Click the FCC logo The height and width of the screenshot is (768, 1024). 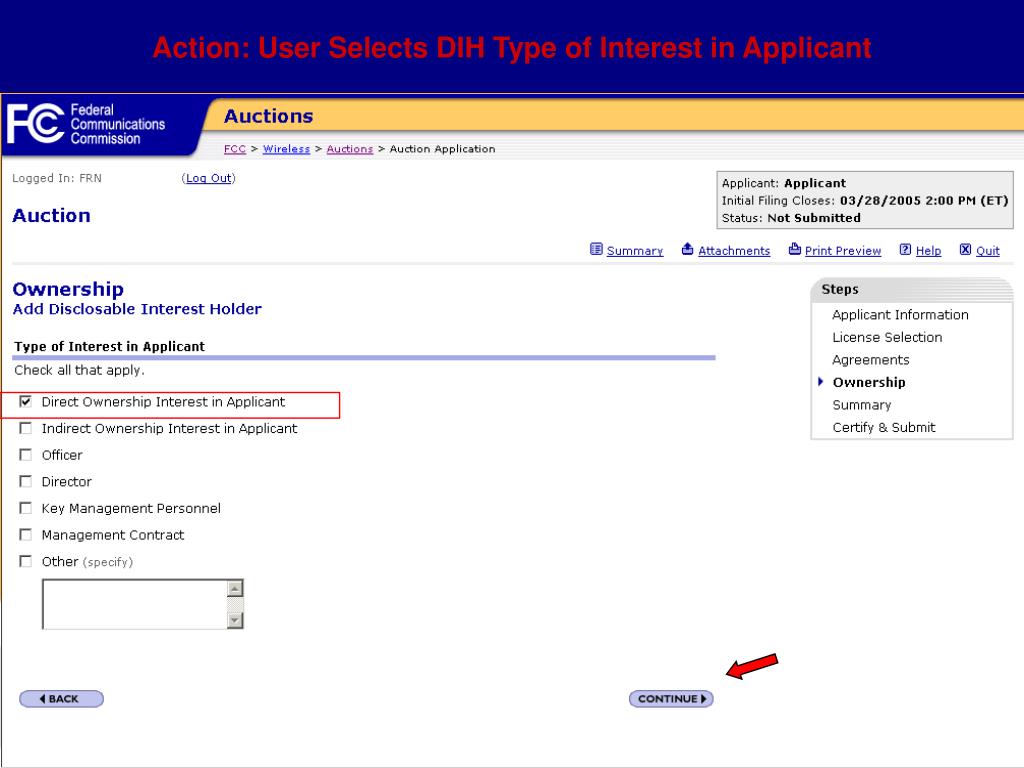[x=86, y=124]
